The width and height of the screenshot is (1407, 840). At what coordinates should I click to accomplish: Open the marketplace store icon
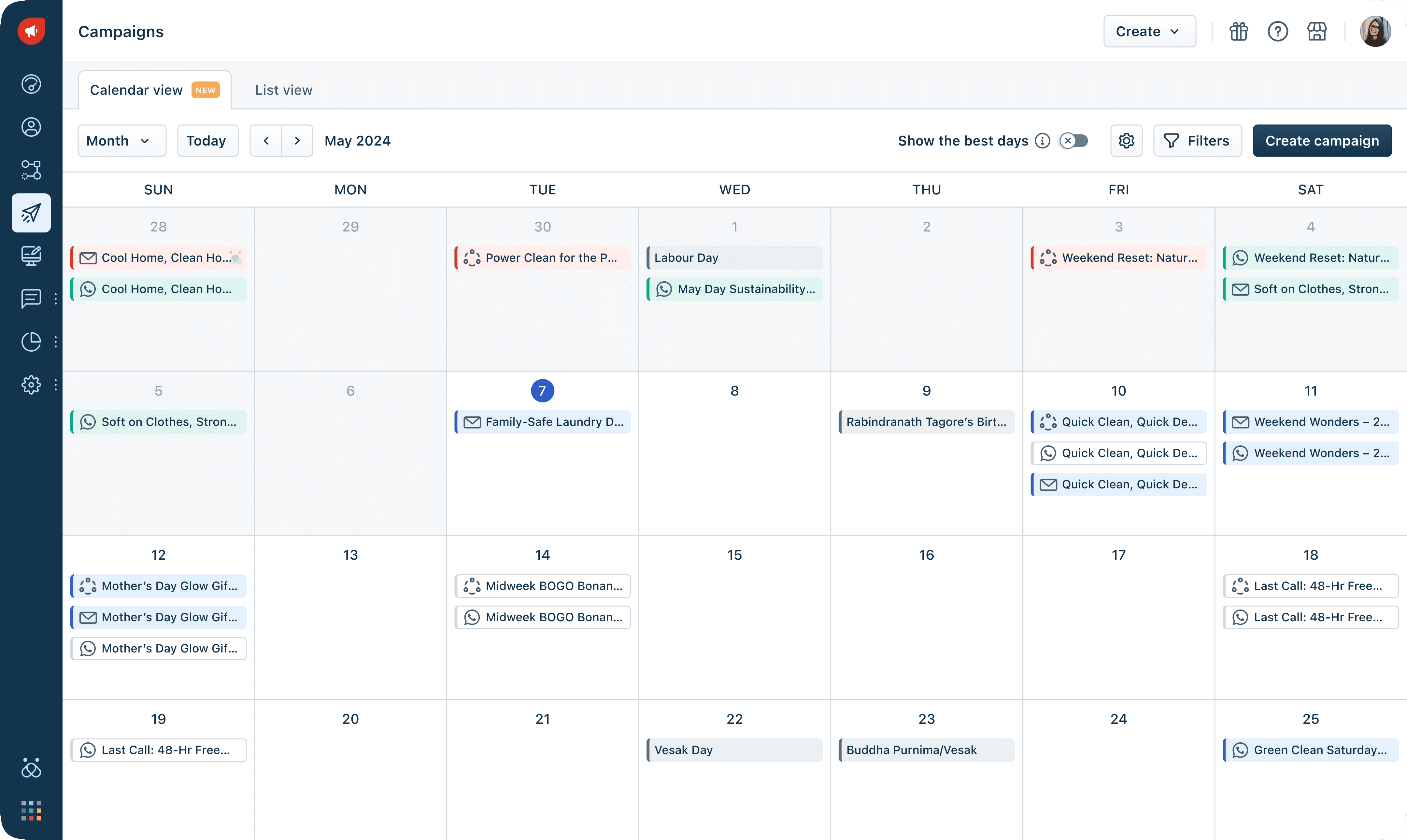(x=1316, y=32)
